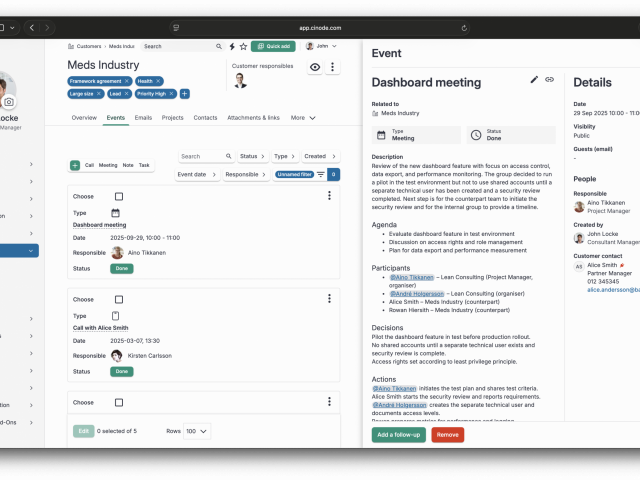Screen dimensions: 640x480
Task: Open the Rows 100 dropdown
Action: 197,431
